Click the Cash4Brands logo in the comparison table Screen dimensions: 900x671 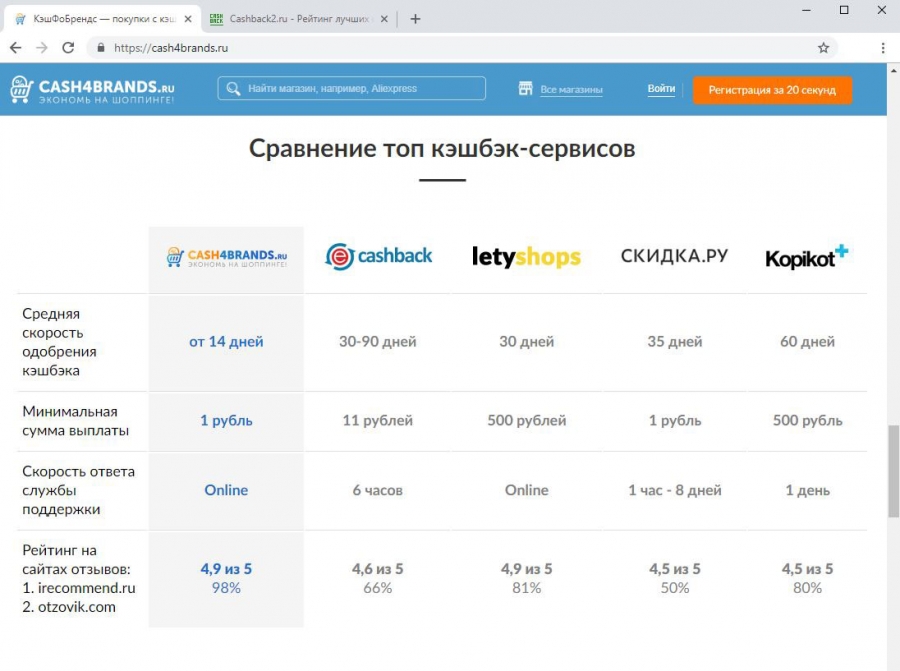(x=226, y=257)
